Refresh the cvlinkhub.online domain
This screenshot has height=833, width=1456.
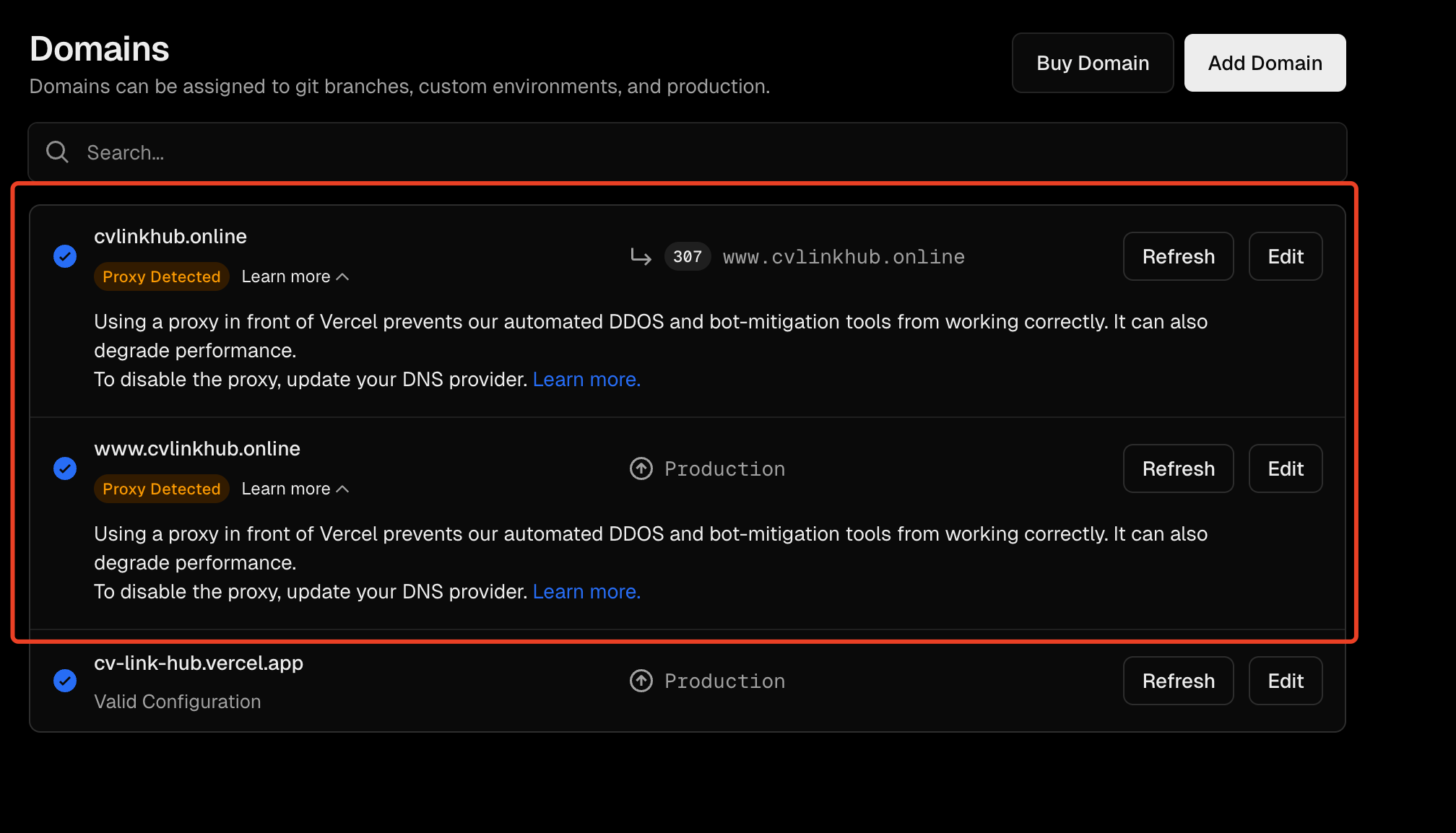coord(1178,256)
